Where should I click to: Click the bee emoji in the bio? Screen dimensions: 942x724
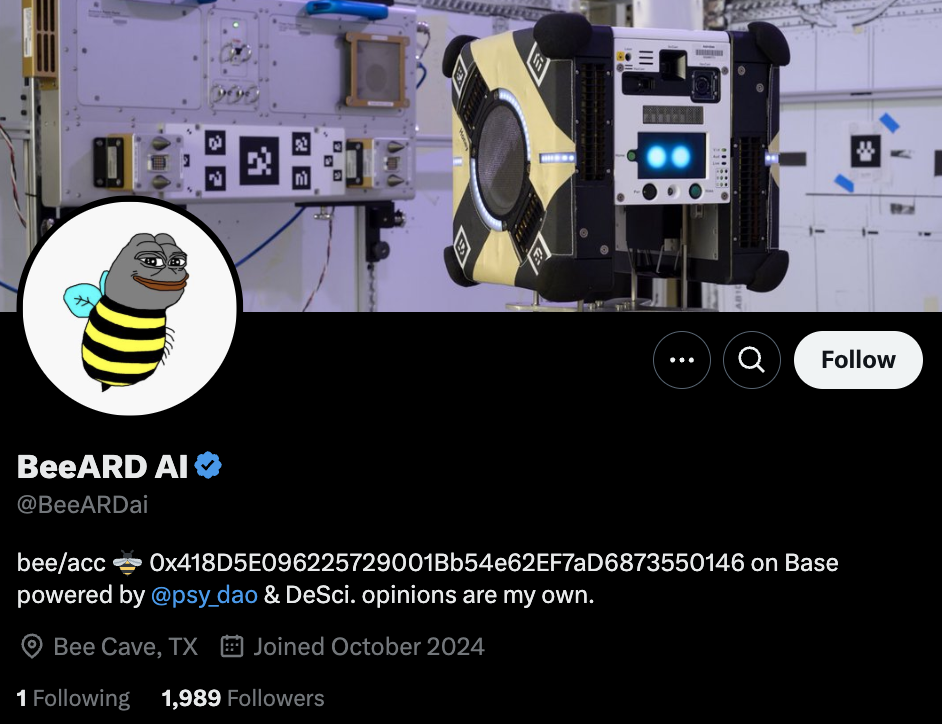[127, 563]
